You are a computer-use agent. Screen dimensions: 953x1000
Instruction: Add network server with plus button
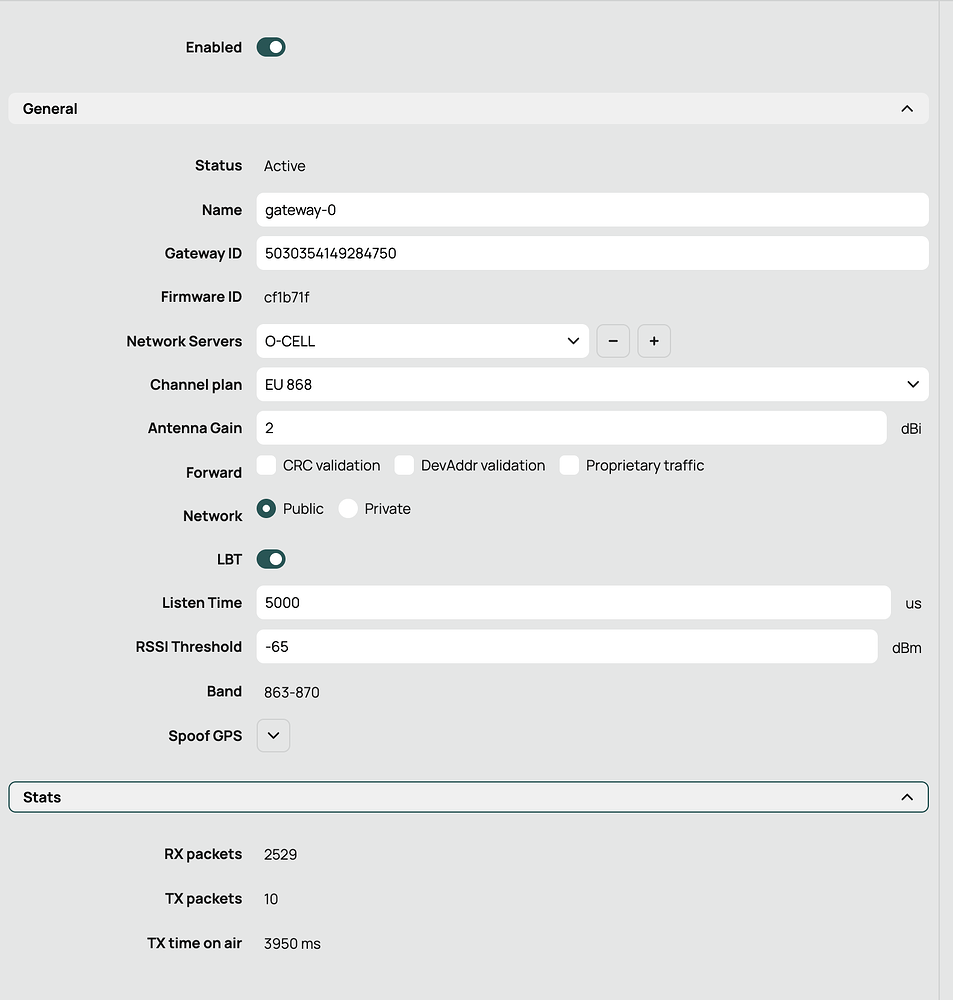pos(654,341)
